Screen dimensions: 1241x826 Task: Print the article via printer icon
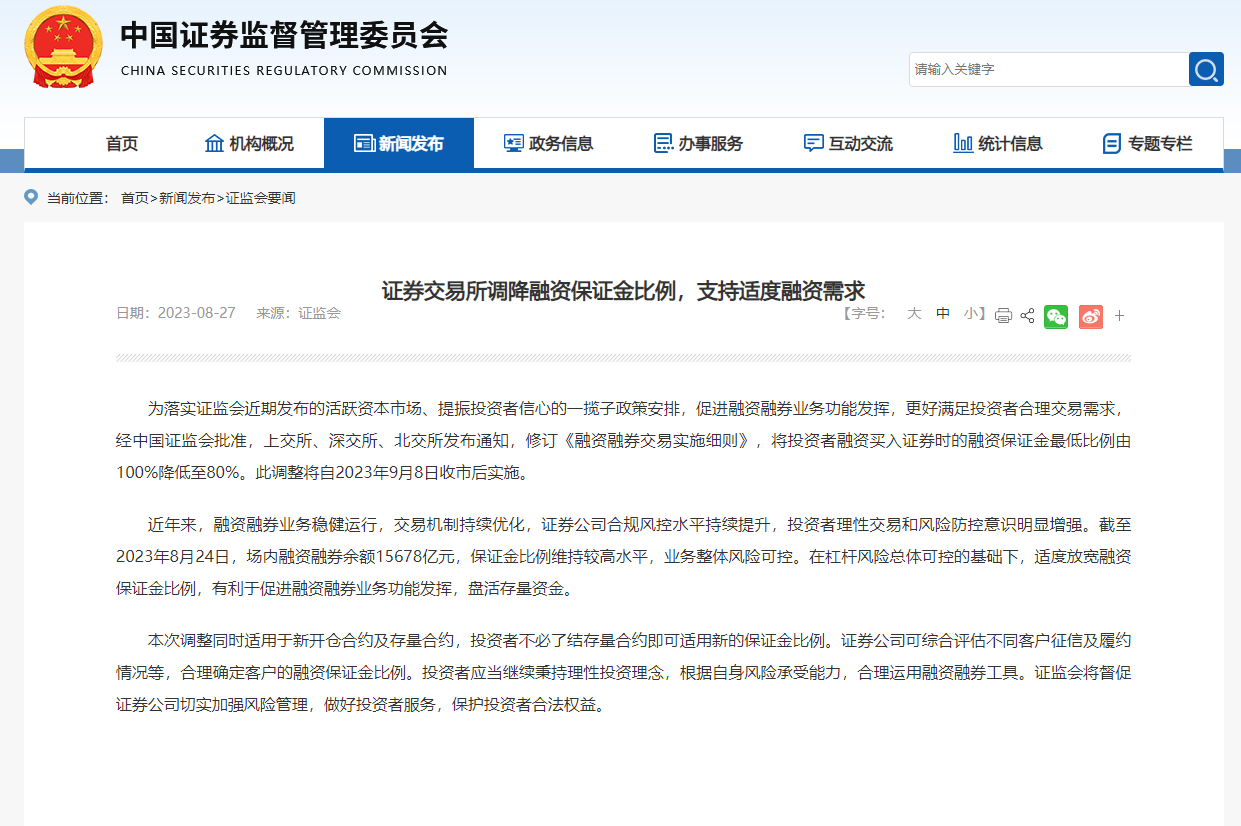click(x=1003, y=316)
